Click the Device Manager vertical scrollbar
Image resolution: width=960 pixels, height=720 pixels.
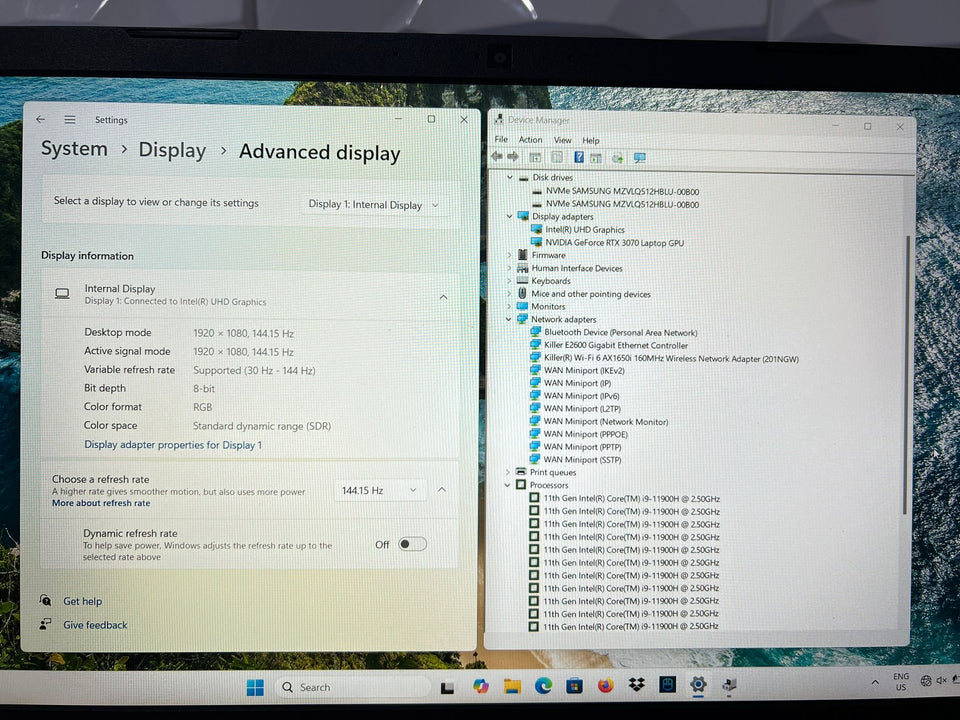tap(906, 373)
